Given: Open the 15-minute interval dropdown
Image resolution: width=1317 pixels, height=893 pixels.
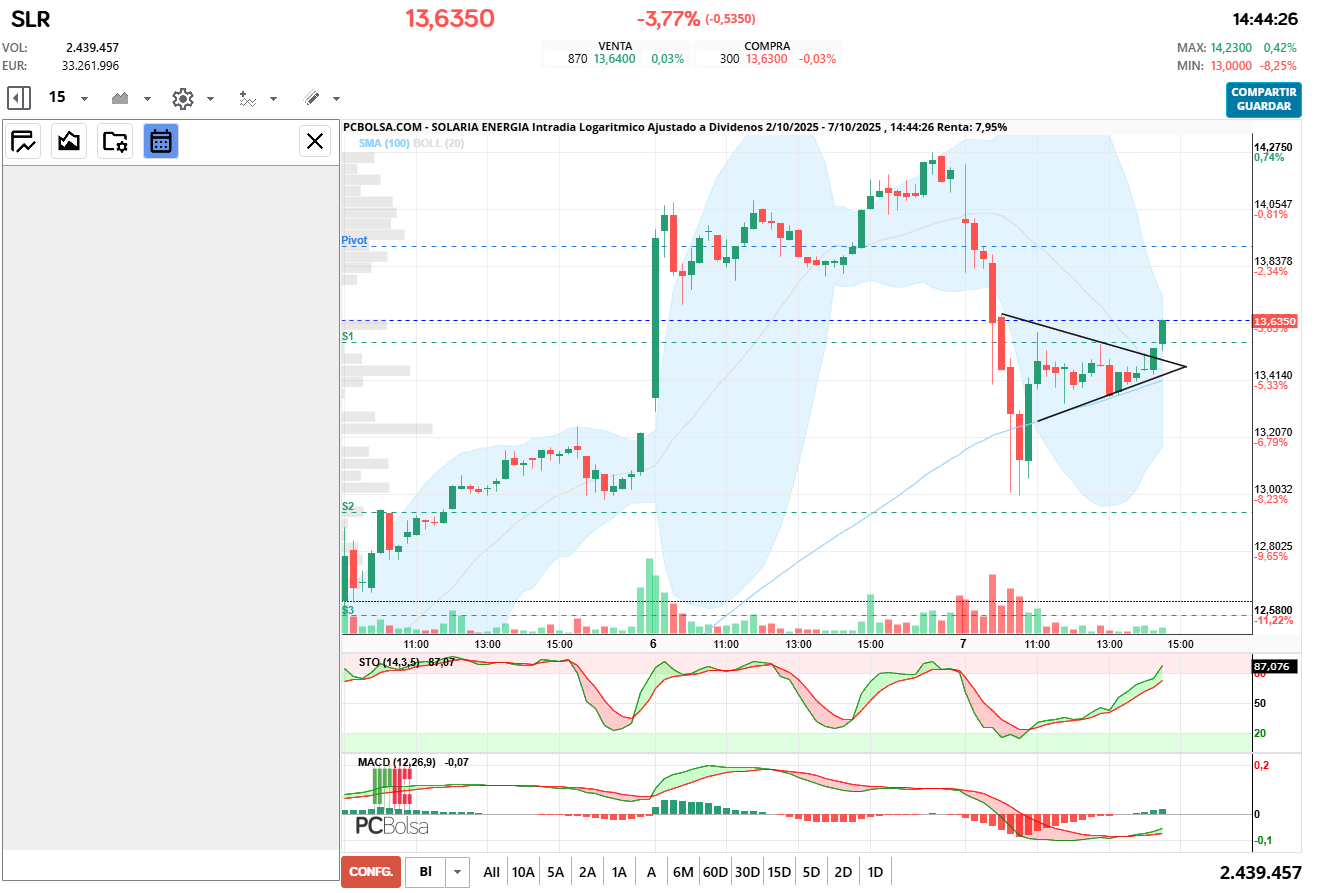Looking at the screenshot, I should (84, 99).
